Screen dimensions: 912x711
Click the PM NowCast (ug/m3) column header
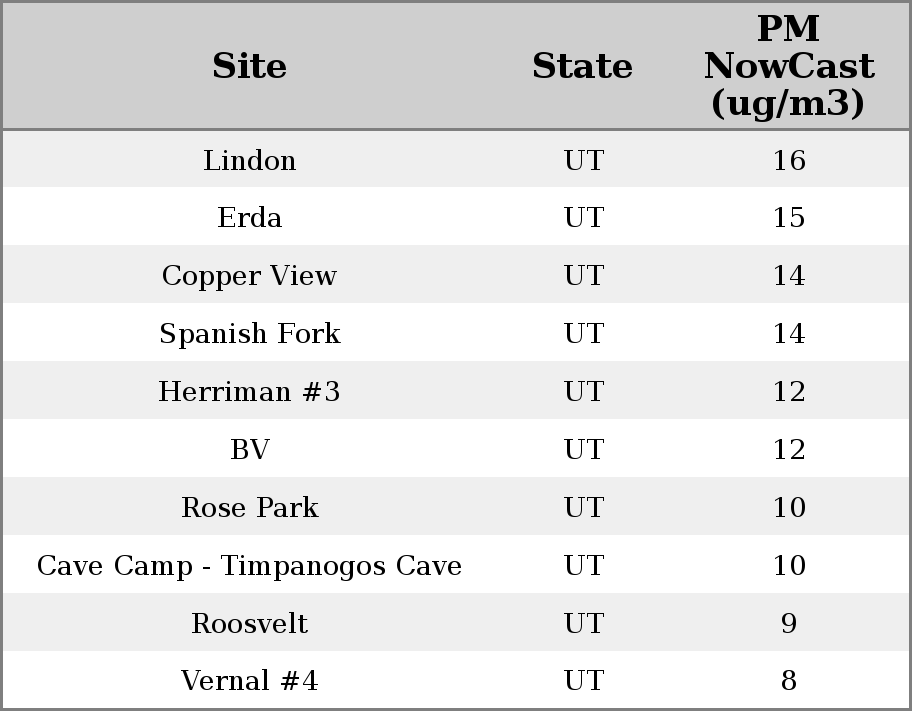pyautogui.click(x=788, y=66)
